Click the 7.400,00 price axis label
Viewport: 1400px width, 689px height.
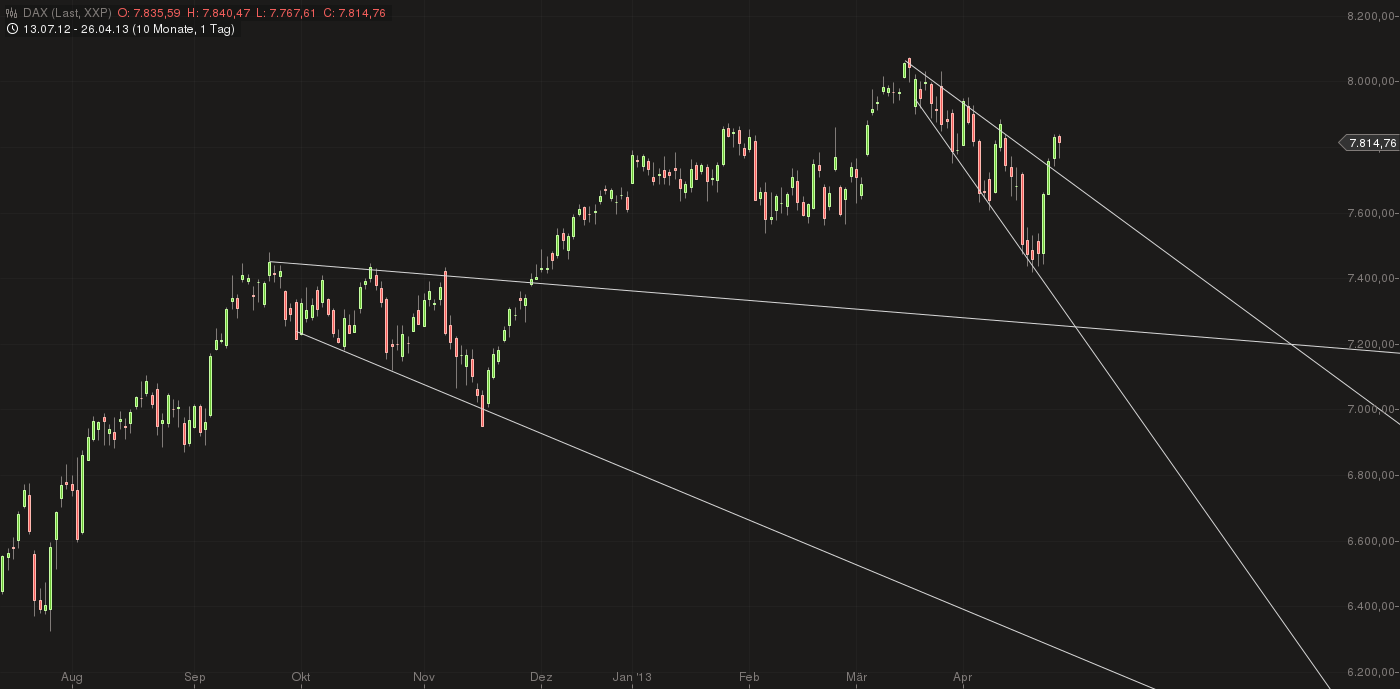point(1372,278)
